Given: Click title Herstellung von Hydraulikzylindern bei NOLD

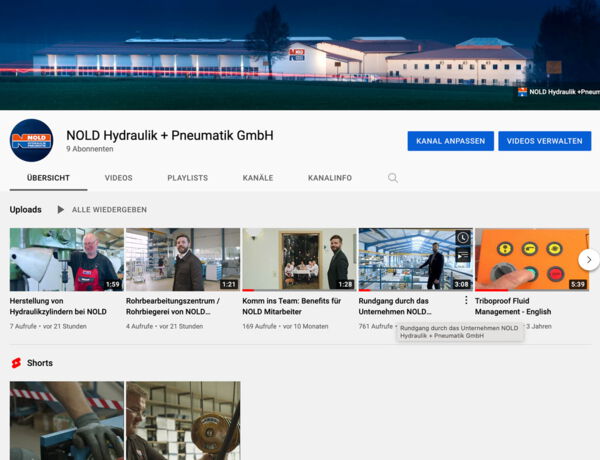Looking at the screenshot, I should [58, 306].
